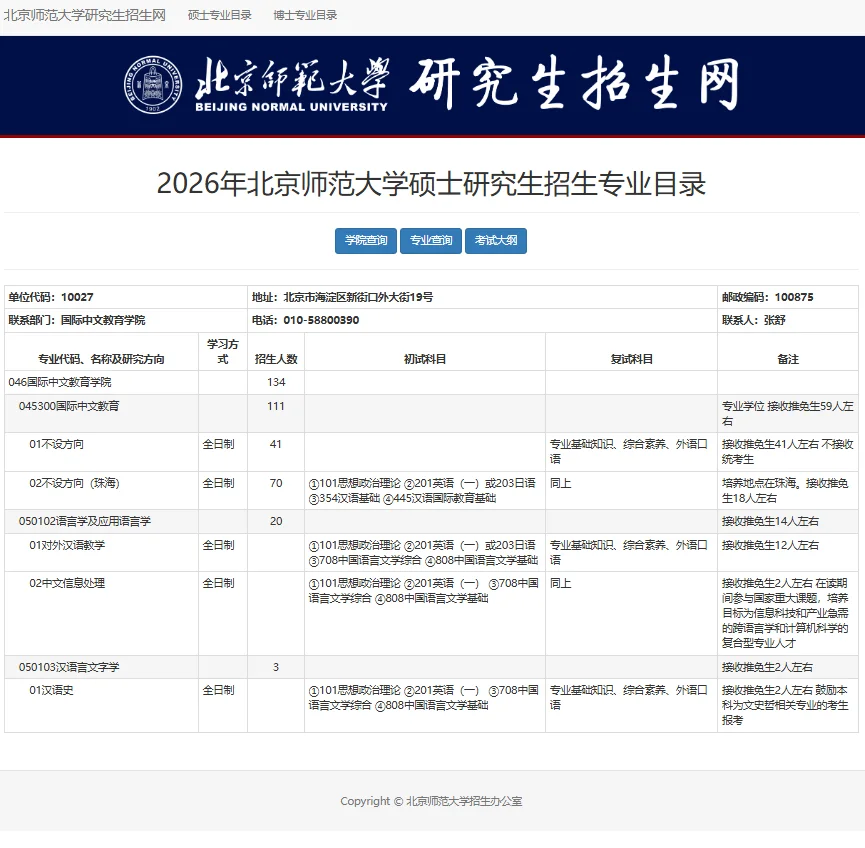Select enrollment number 70

[x=276, y=483]
